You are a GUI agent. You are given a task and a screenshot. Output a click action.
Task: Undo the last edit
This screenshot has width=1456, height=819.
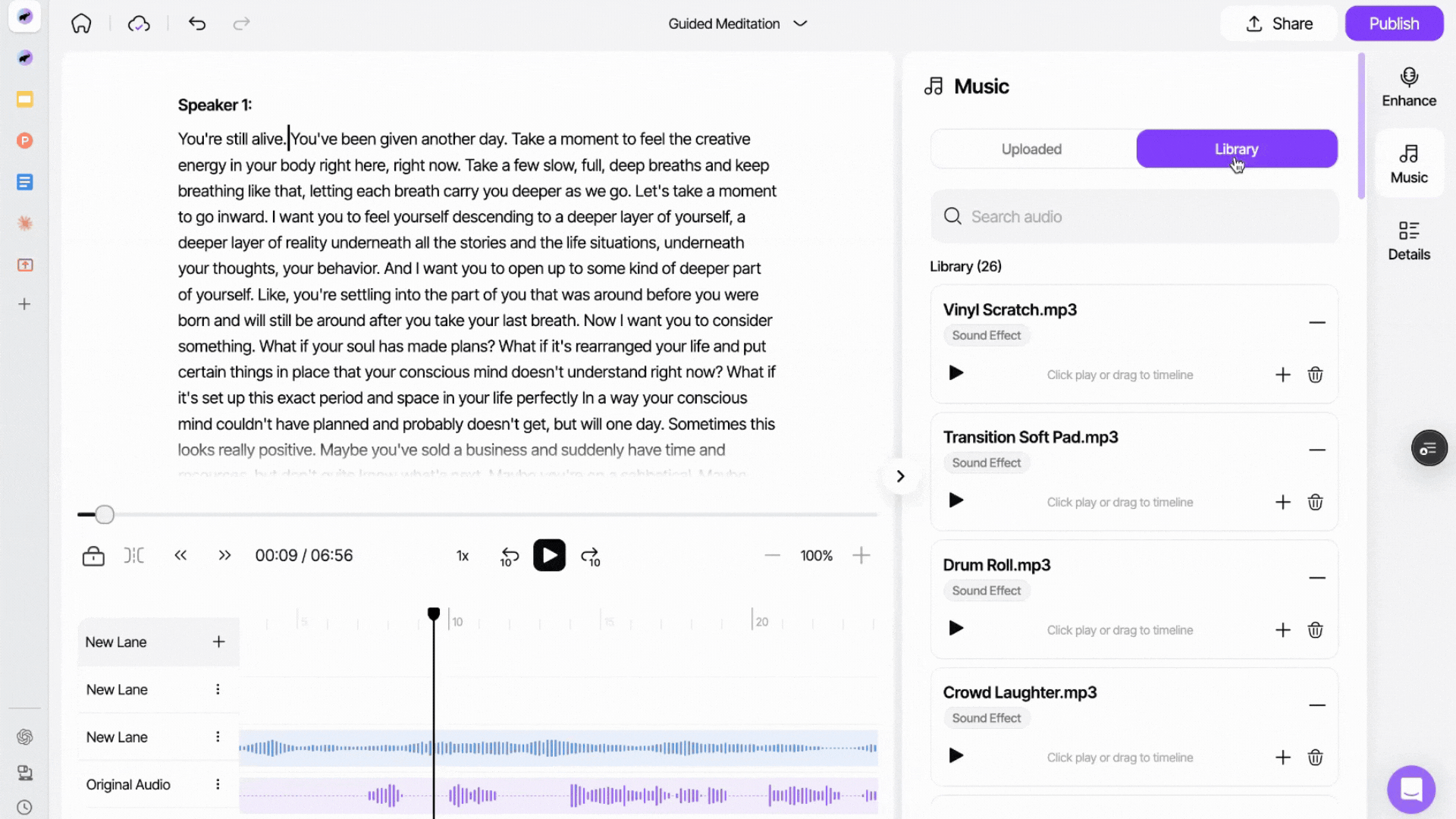(197, 24)
